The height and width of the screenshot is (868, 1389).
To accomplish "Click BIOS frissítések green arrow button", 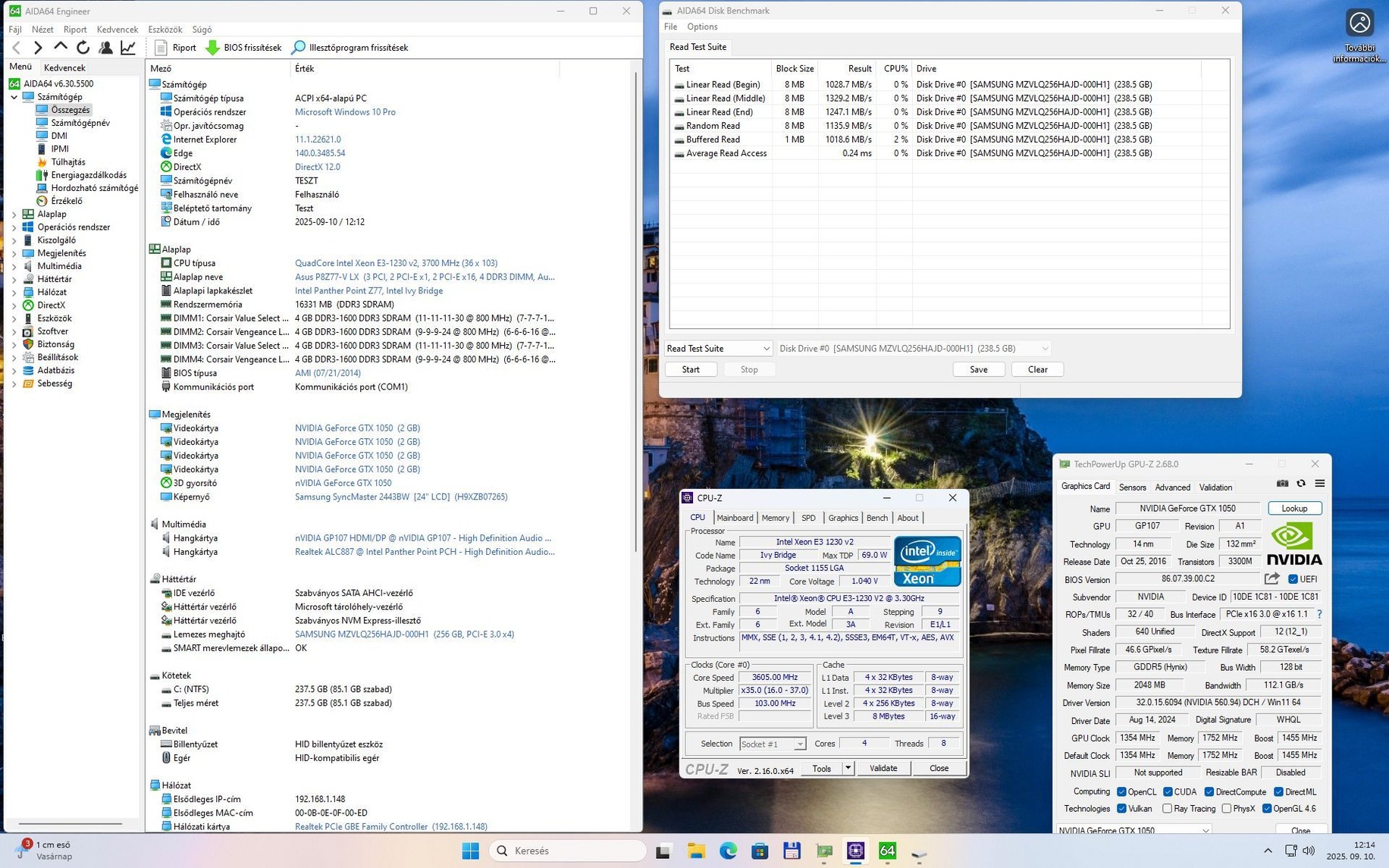I will tap(243, 48).
